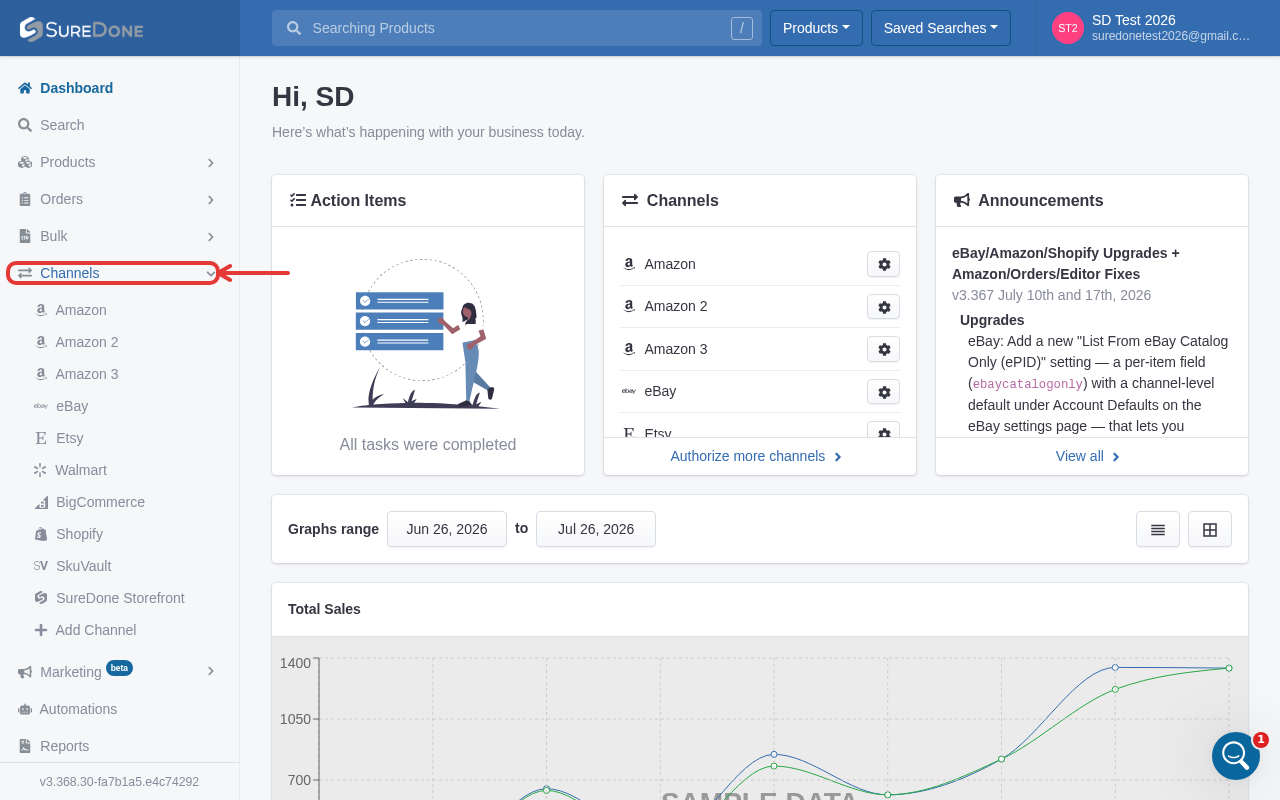Expand the Marketing sidebar chevron
This screenshot has width=1280, height=800.
coord(211,672)
